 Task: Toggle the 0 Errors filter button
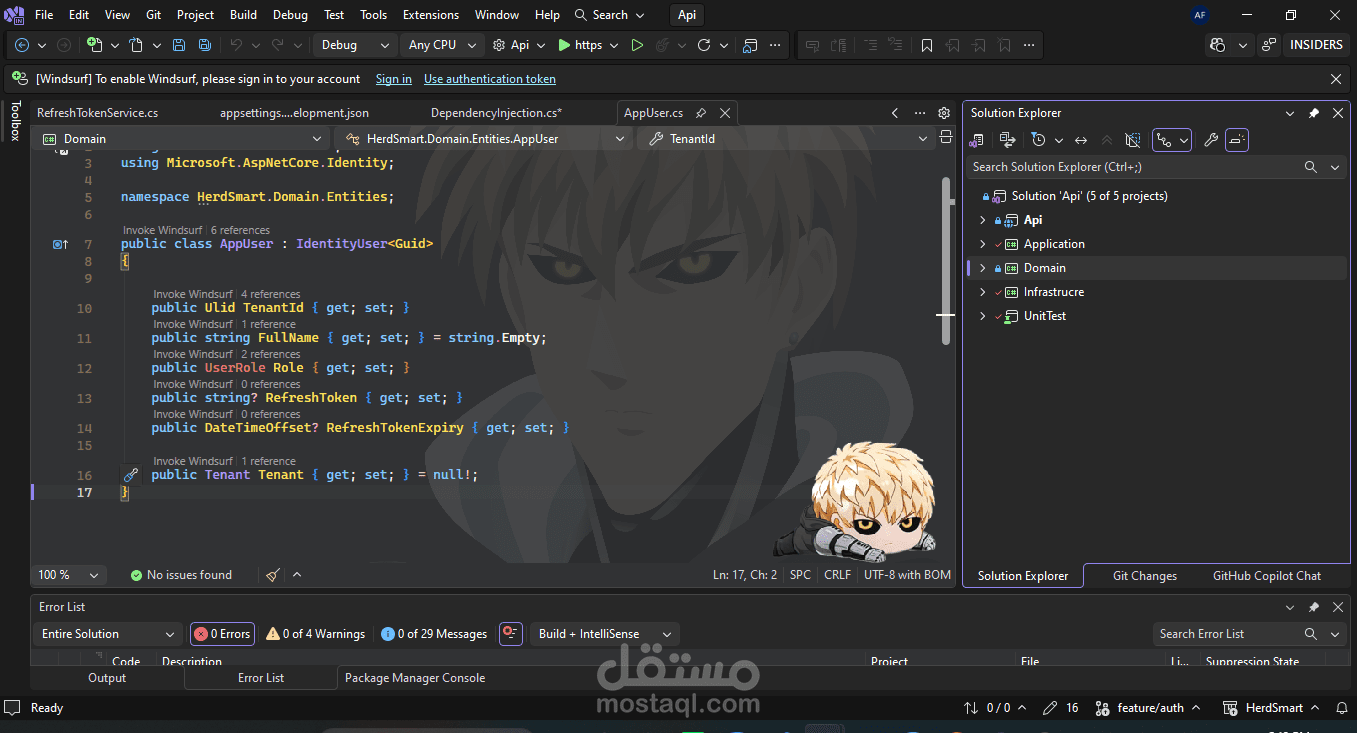[x=222, y=634]
